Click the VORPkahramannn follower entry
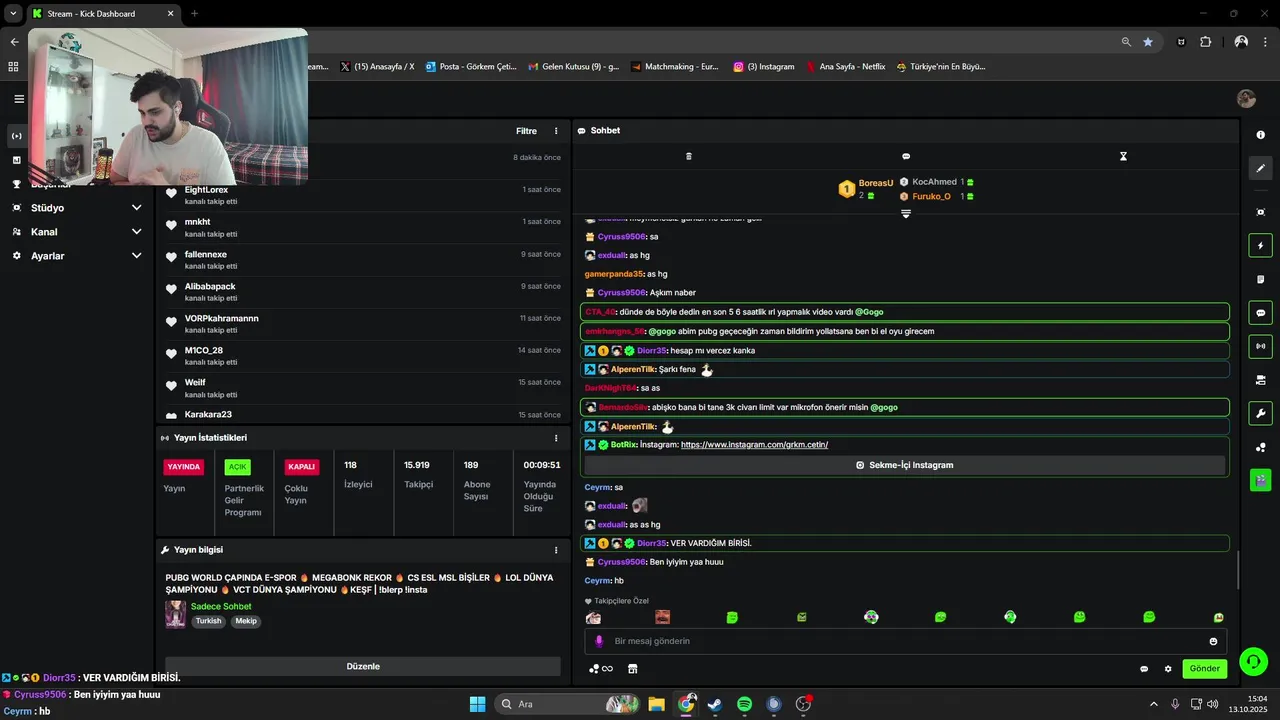Screen dimensions: 1280x720 [x=363, y=324]
